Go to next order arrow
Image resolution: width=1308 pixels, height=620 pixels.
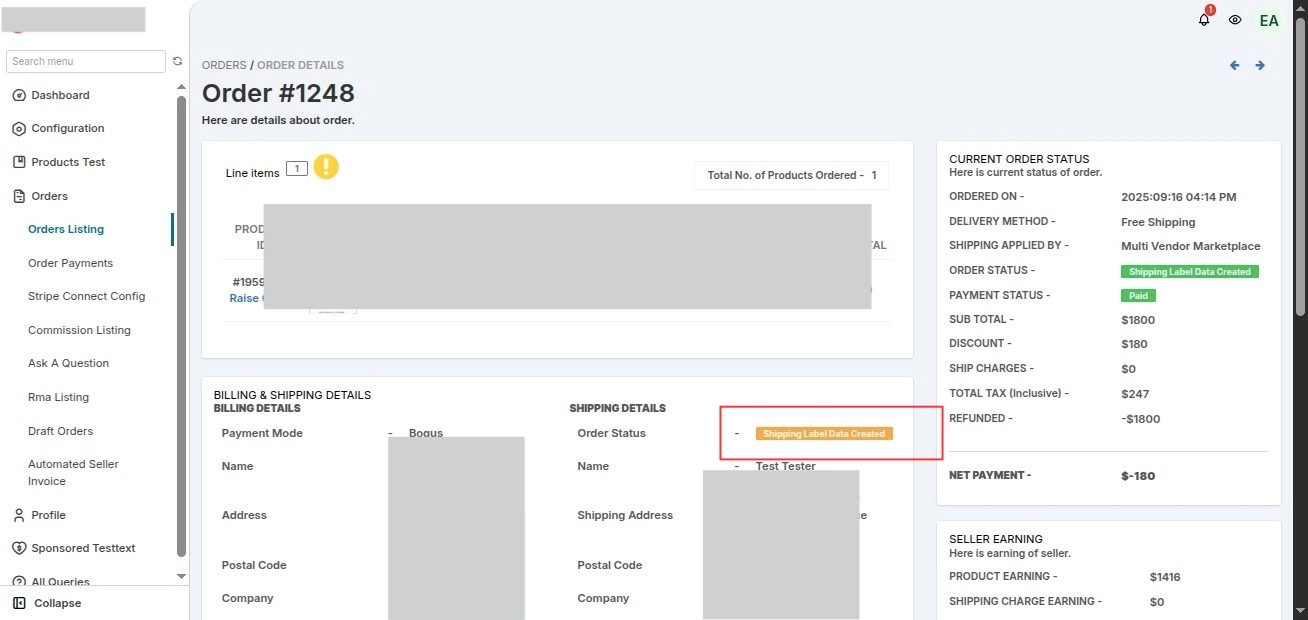[x=1260, y=65]
